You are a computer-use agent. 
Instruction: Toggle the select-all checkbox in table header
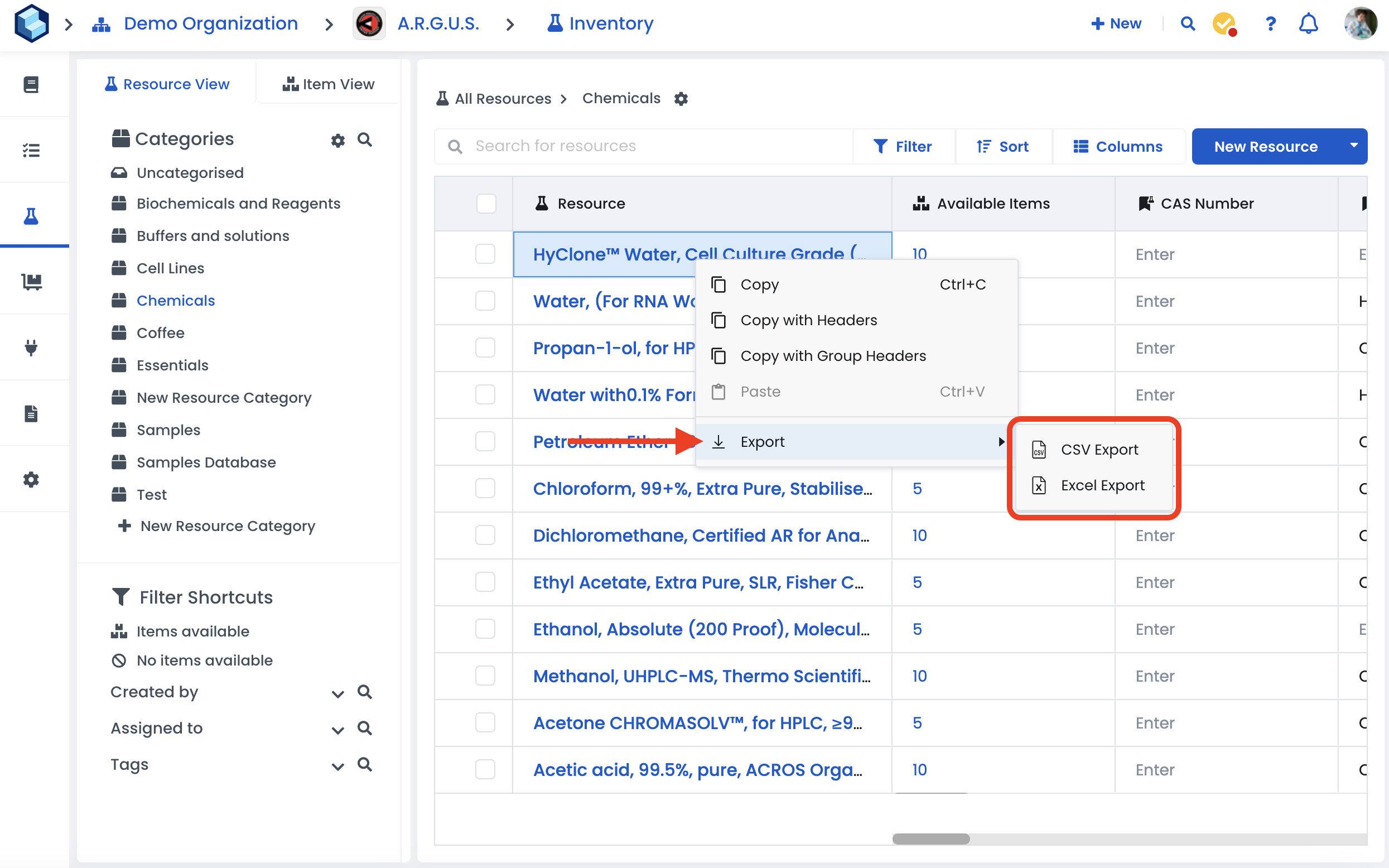click(x=485, y=203)
